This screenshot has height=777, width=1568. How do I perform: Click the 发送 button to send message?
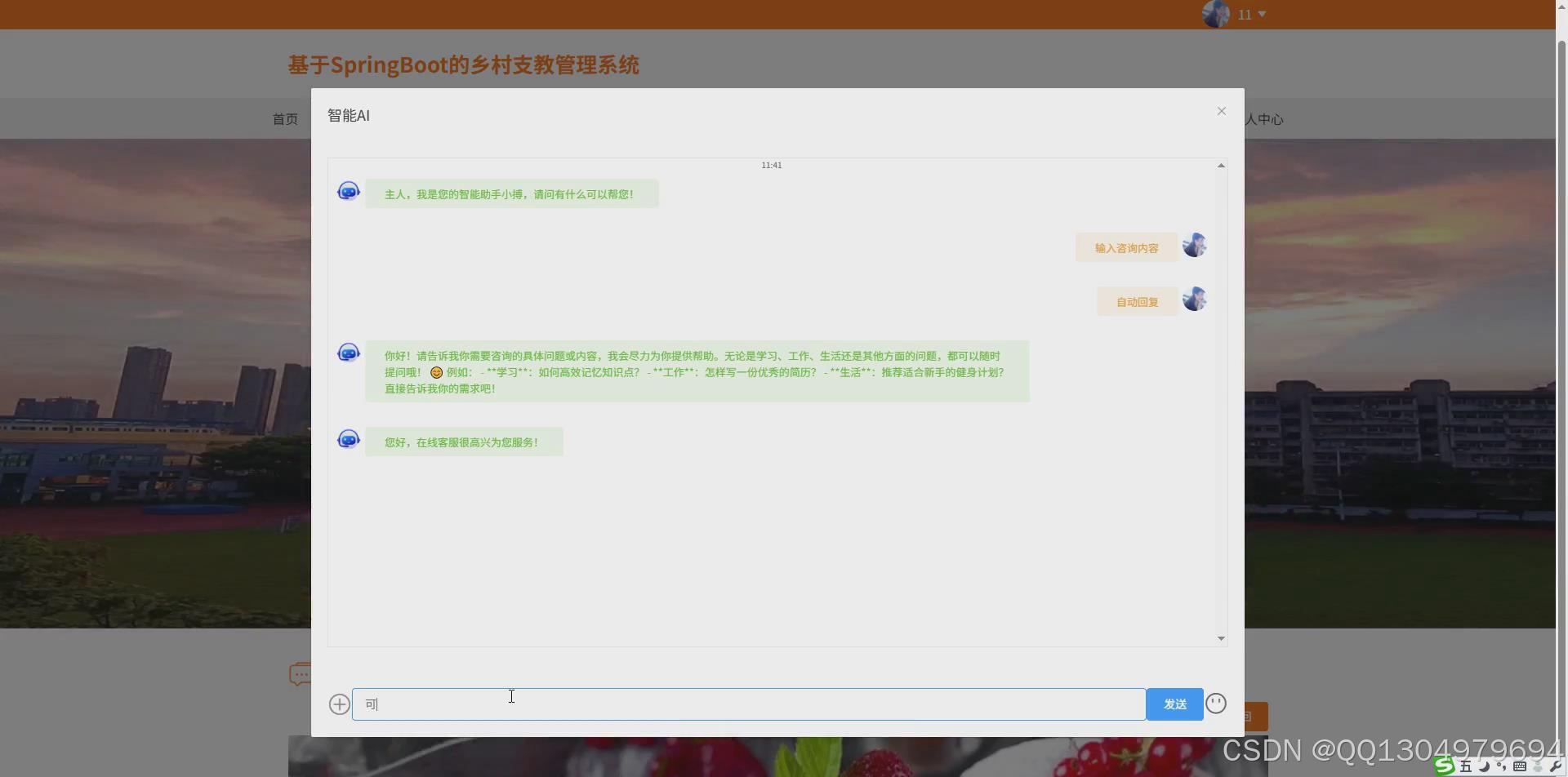click(x=1174, y=703)
